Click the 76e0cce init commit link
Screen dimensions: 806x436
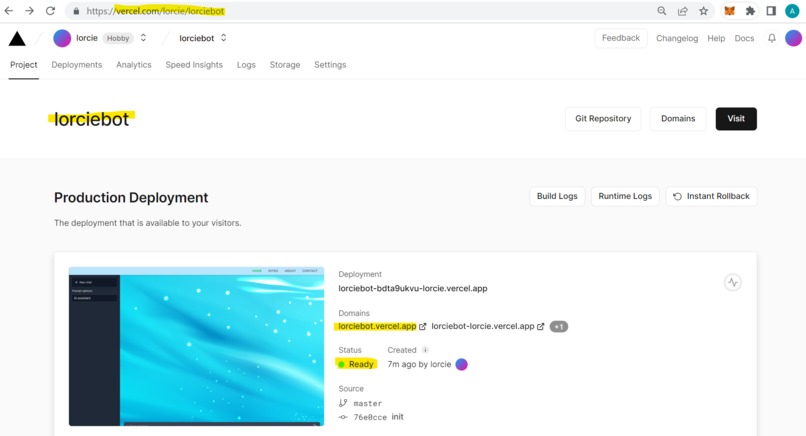pyautogui.click(x=378, y=417)
